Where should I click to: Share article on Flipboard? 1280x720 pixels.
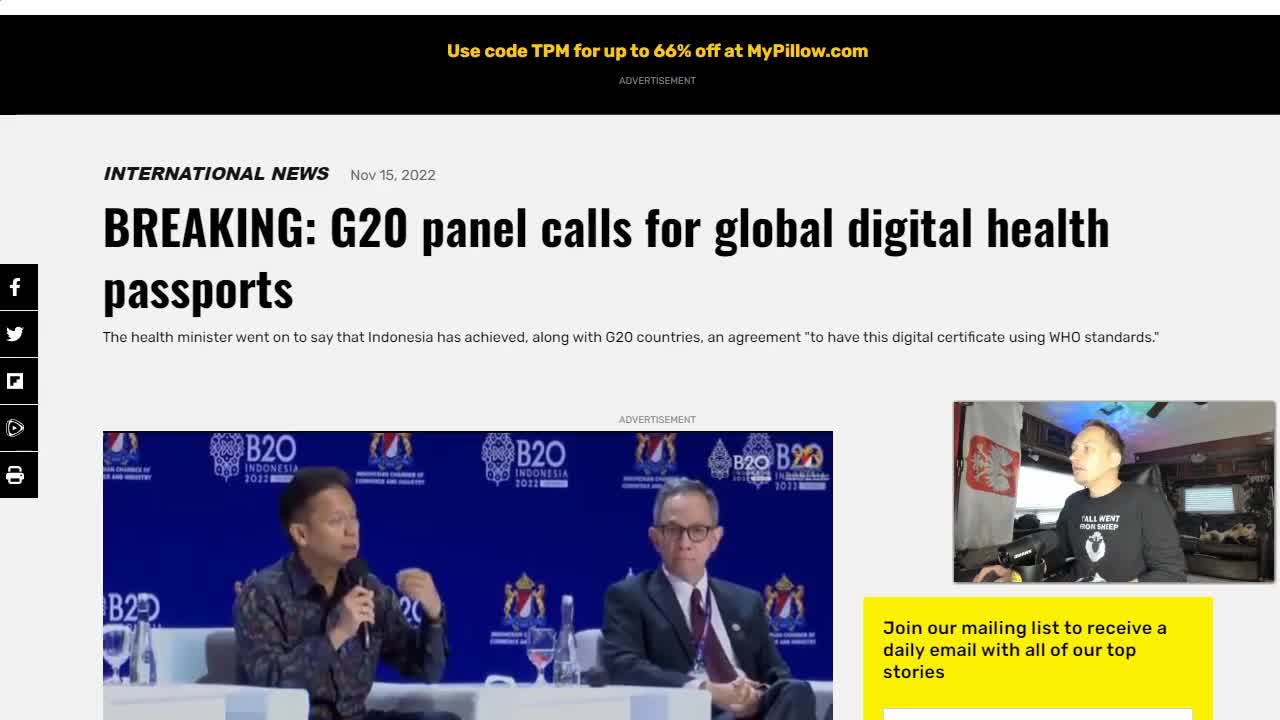pos(16,381)
